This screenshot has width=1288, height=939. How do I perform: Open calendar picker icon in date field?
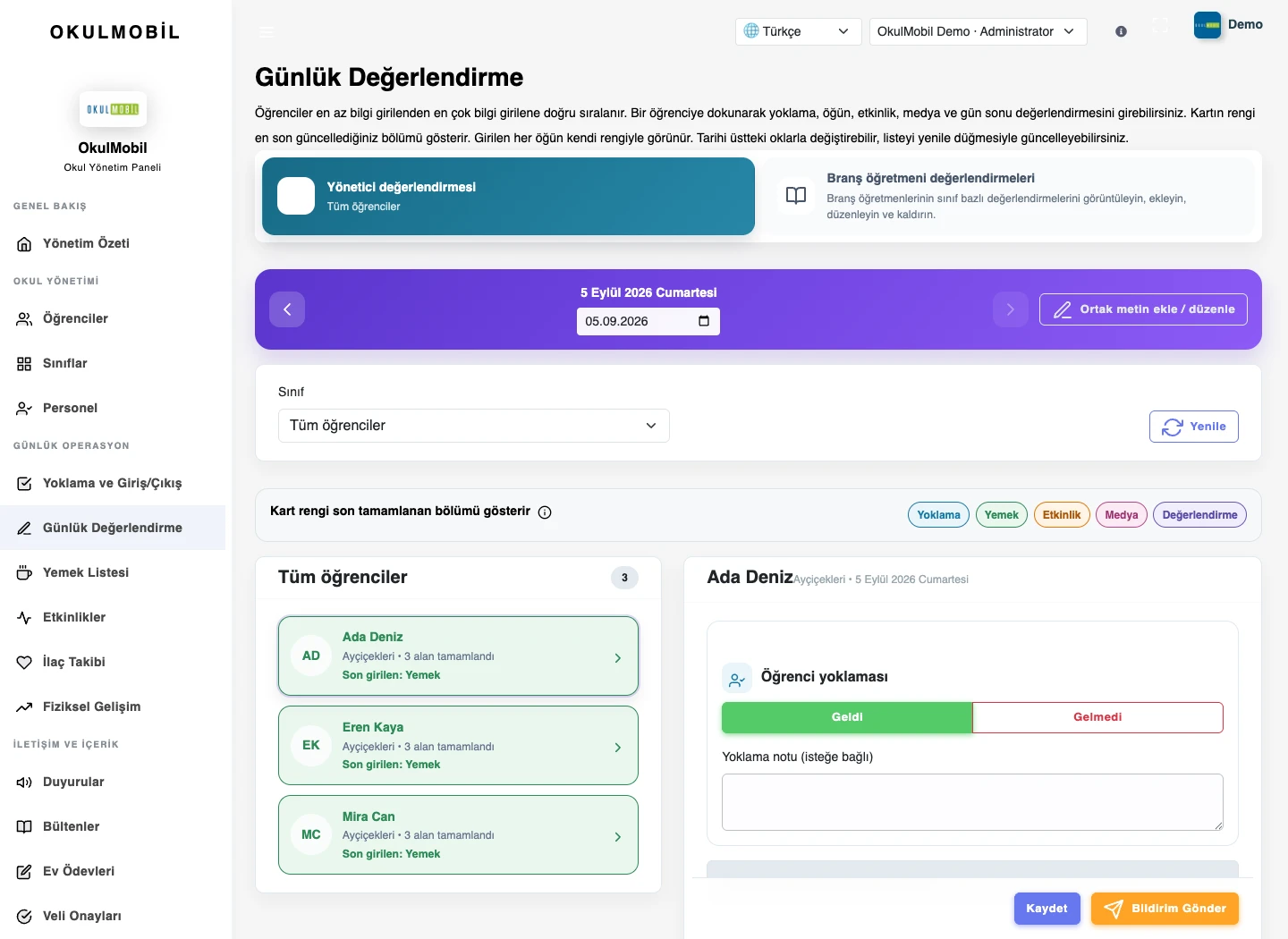[x=704, y=321]
